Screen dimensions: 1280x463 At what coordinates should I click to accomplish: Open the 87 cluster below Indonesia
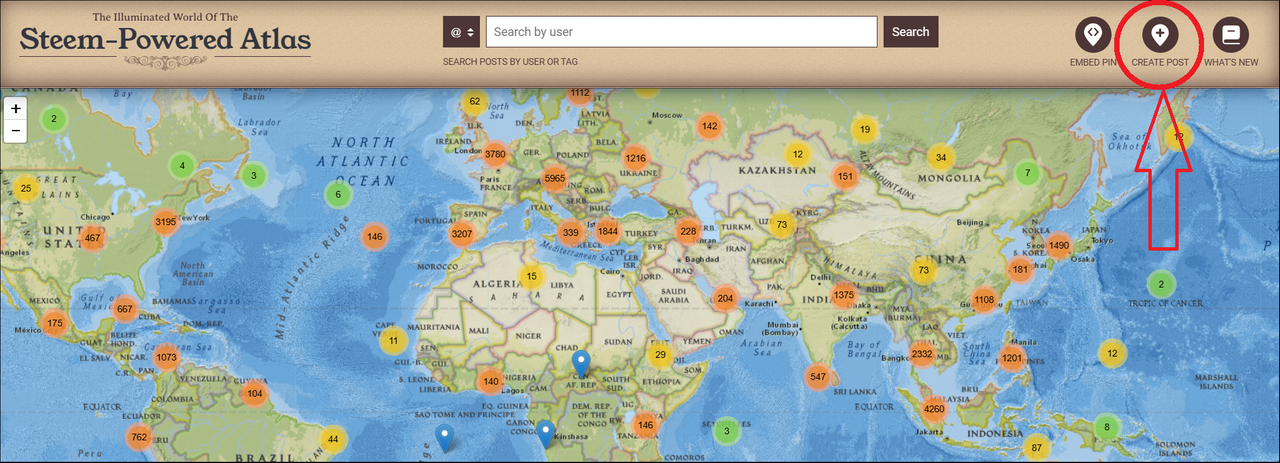[1037, 448]
